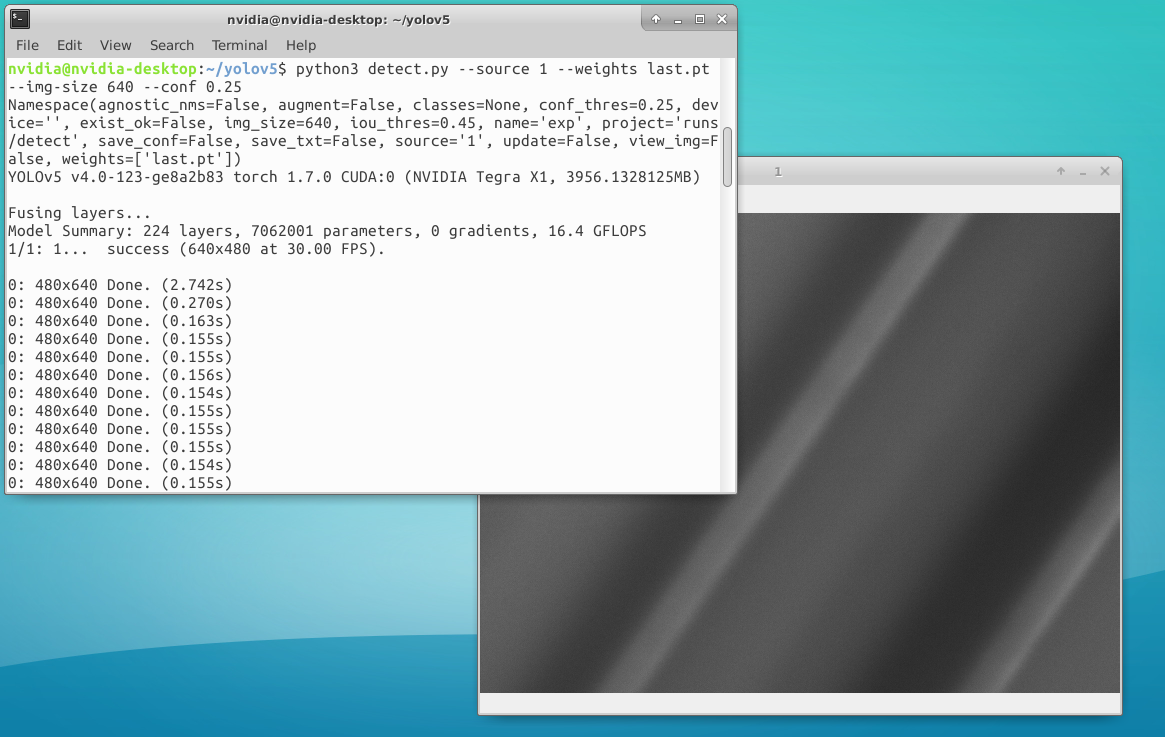Open the Terminal menu
Viewport: 1165px width, 737px height.
[239, 45]
